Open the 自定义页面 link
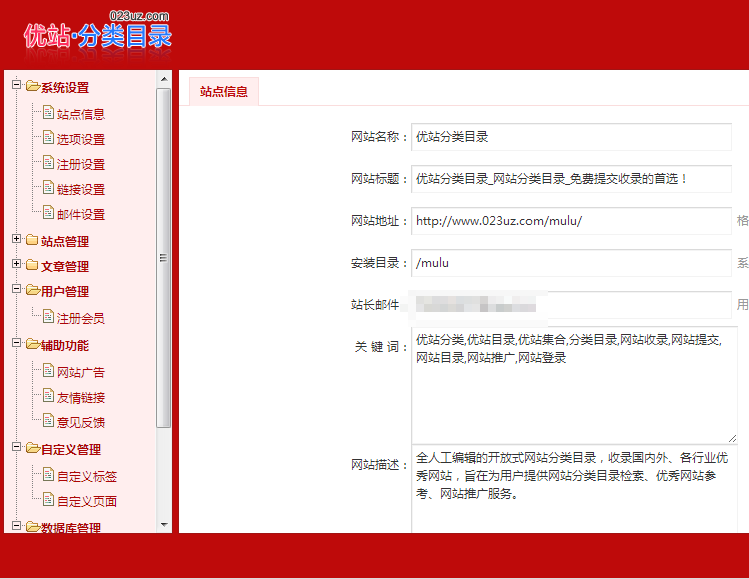This screenshot has width=749, height=579. pos(87,501)
